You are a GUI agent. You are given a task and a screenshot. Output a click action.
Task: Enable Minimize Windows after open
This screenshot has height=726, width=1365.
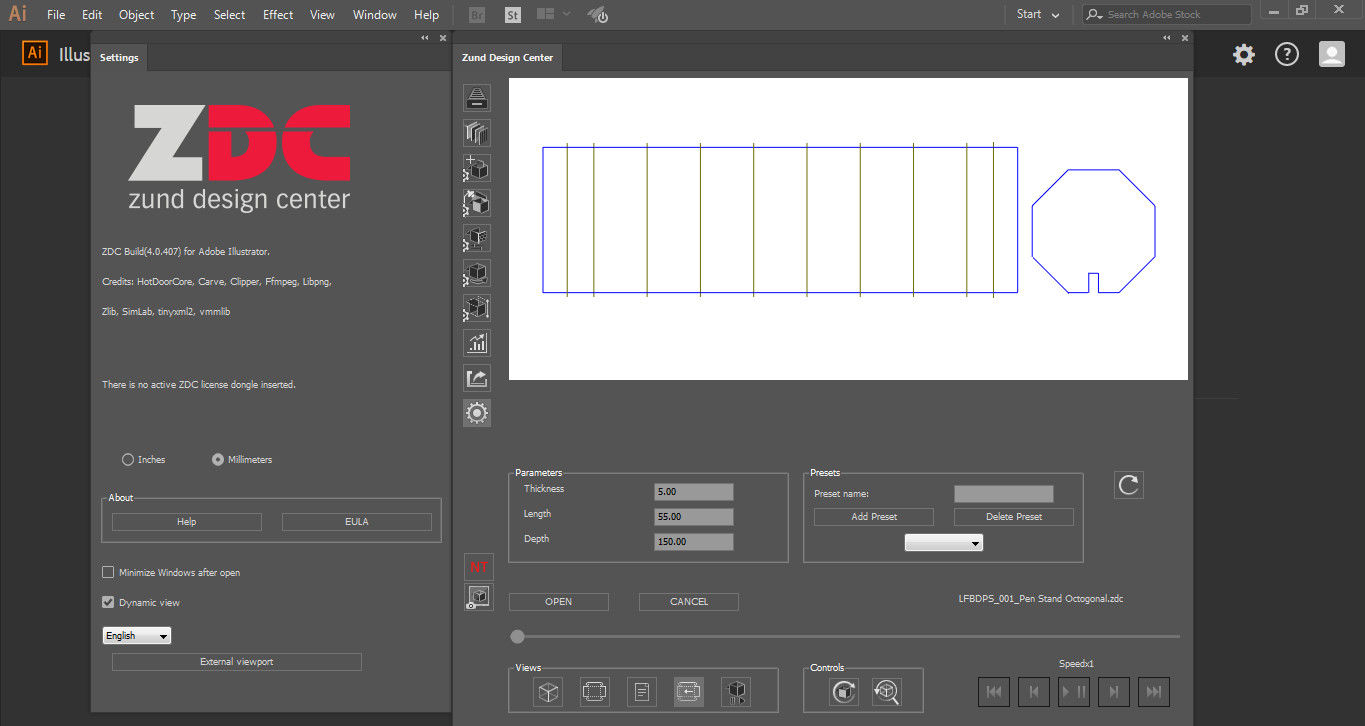108,573
